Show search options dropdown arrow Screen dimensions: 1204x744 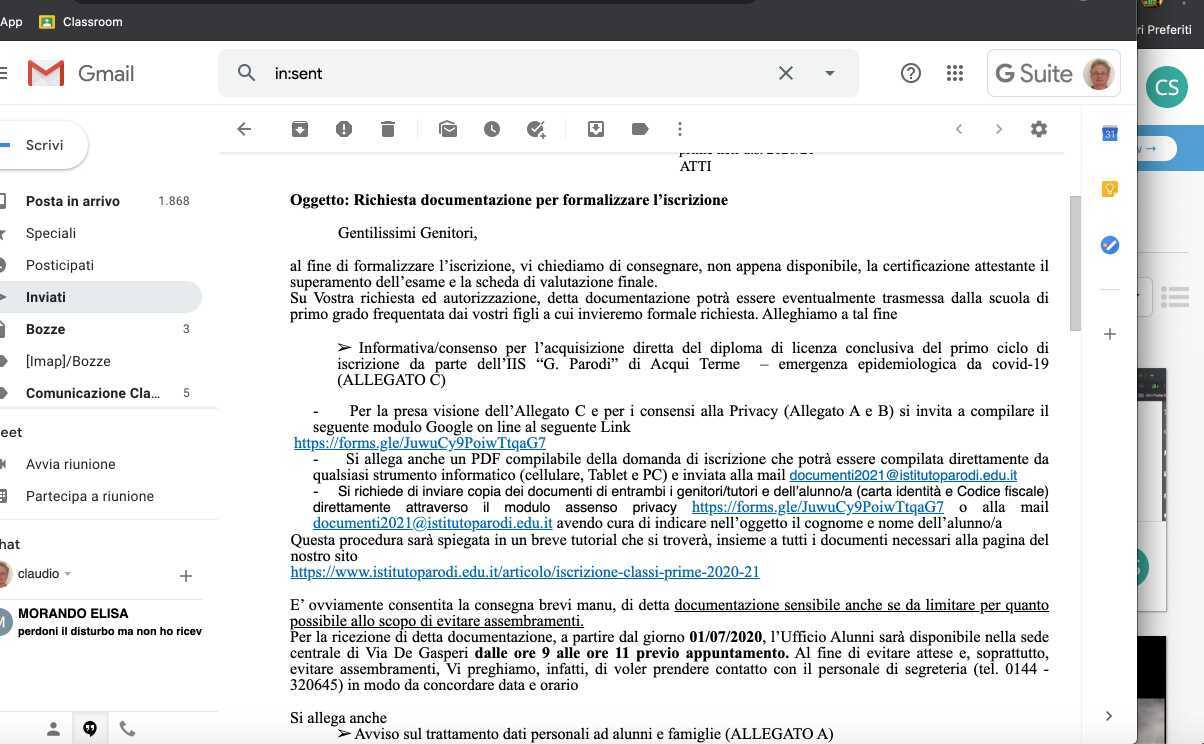coord(829,73)
